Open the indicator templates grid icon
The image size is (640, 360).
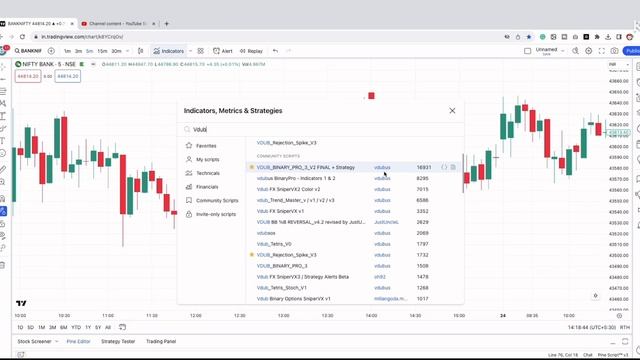[200, 51]
